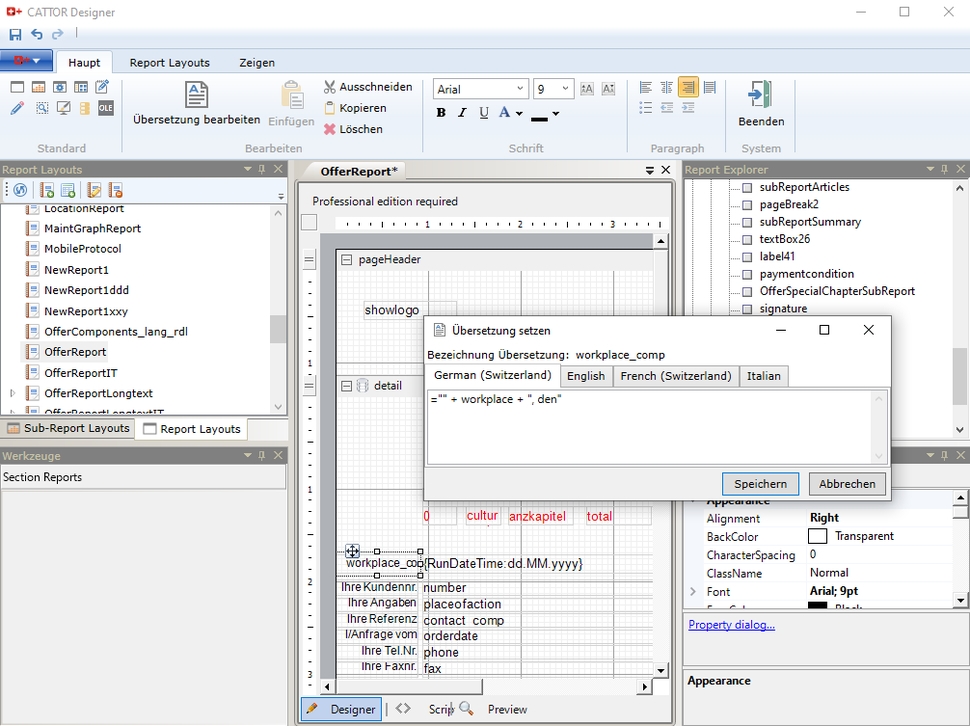Click the BackColor white color swatch
Image resolution: width=970 pixels, height=726 pixels.
818,537
